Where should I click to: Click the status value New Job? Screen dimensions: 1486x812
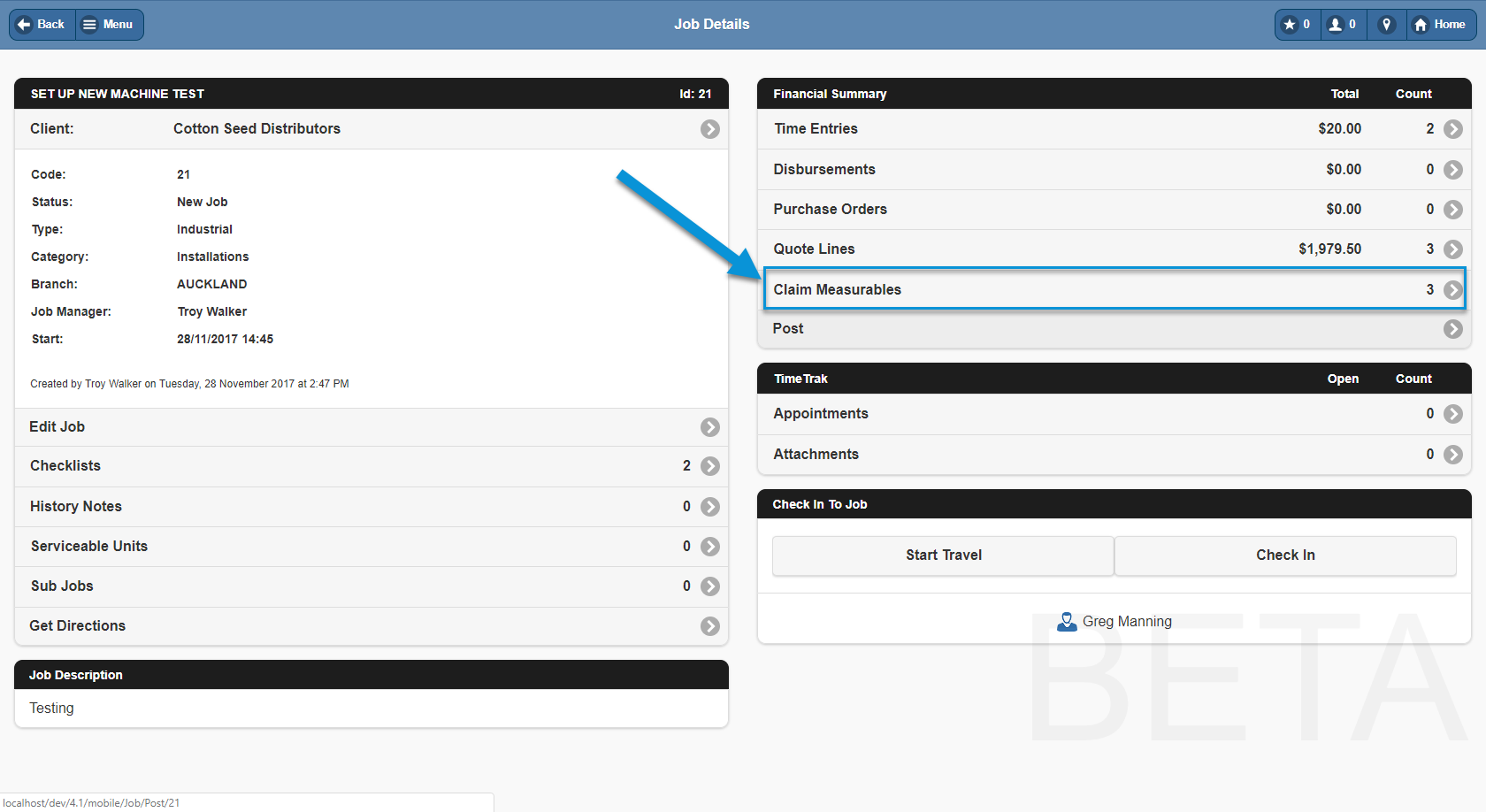point(203,203)
